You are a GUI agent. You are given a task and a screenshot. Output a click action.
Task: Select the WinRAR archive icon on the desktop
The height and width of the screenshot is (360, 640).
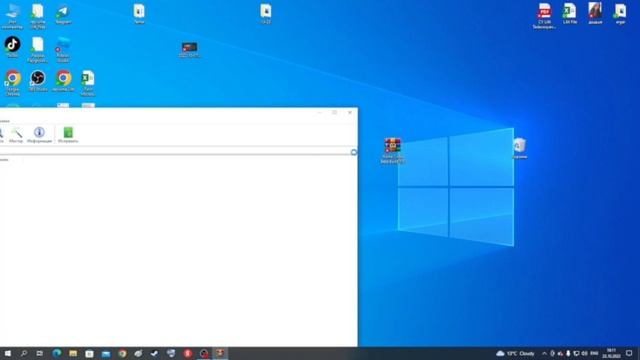pos(393,151)
